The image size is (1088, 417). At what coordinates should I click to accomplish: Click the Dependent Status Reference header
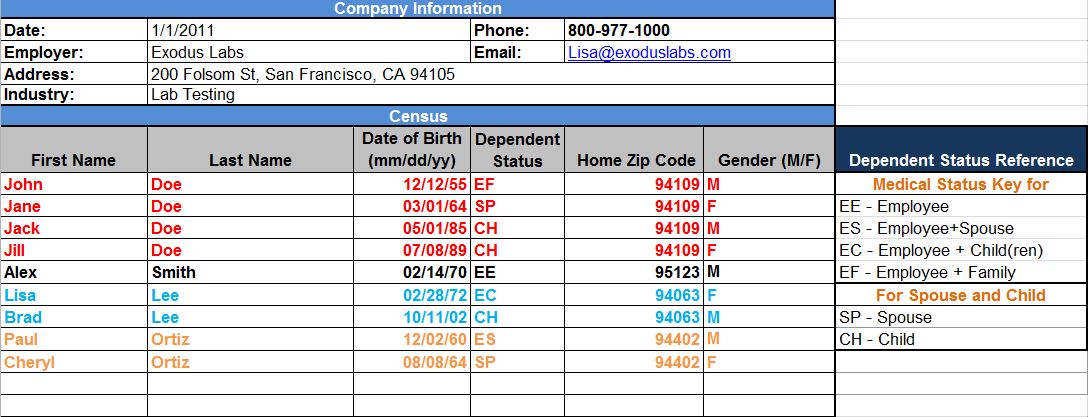[x=961, y=160]
